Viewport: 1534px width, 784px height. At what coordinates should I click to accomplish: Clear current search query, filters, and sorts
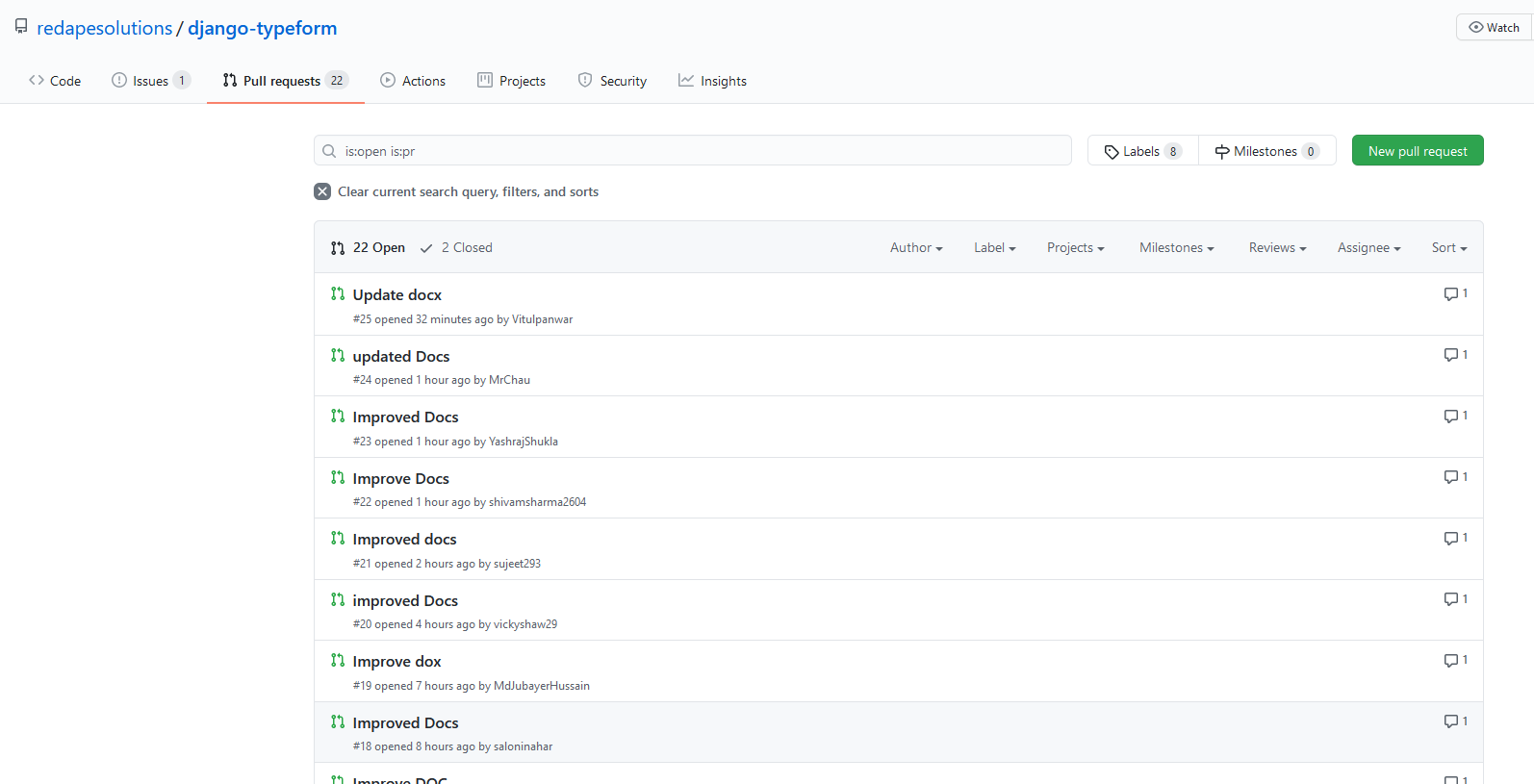456,191
